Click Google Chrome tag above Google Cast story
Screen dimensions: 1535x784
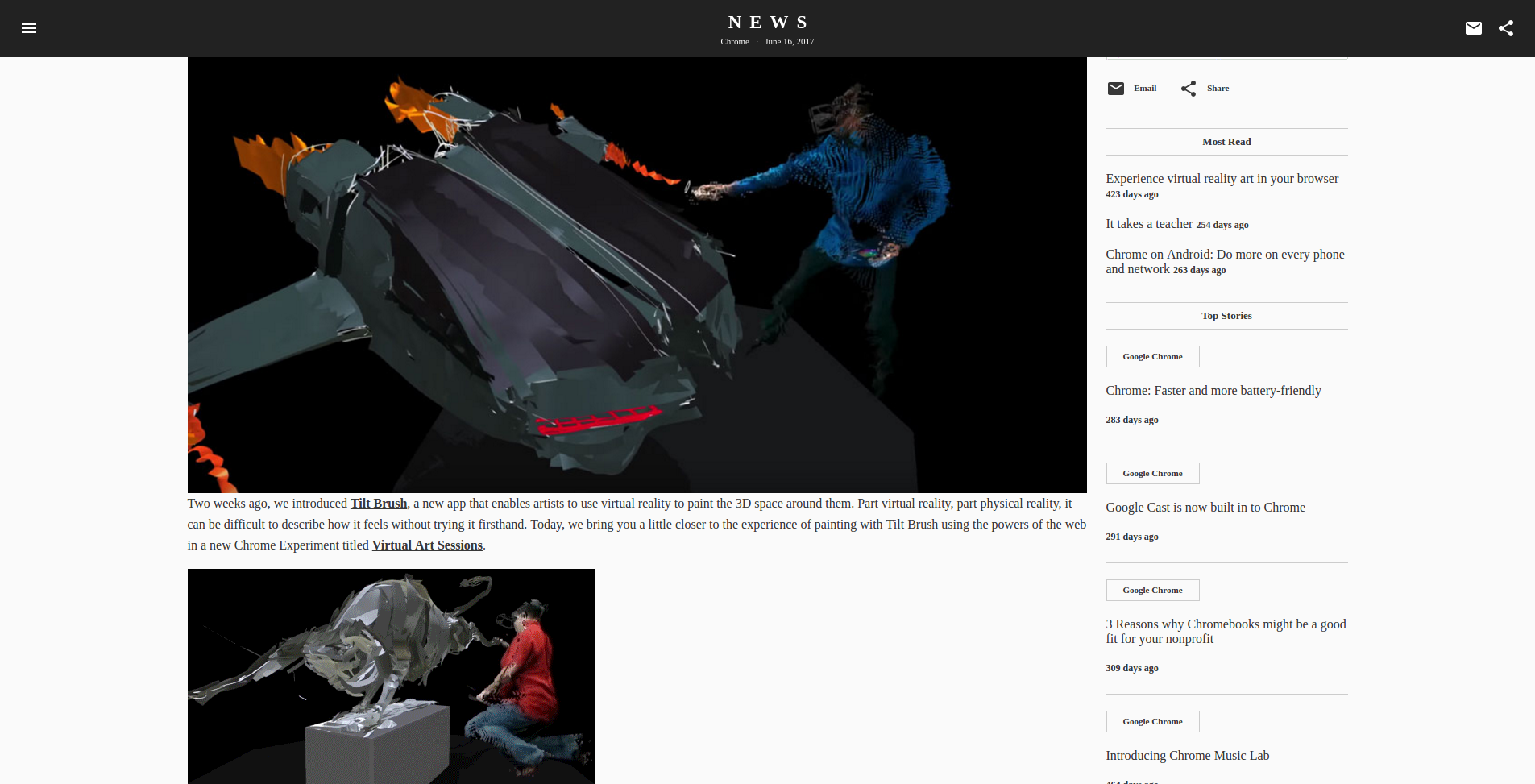[1153, 474]
